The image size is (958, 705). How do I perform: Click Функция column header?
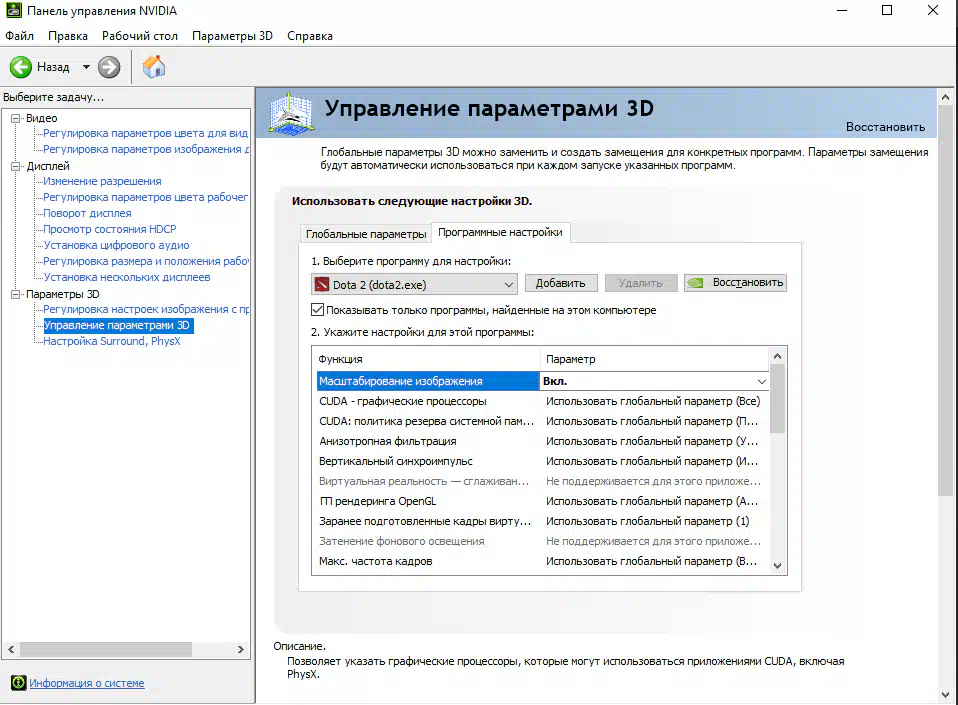coord(427,359)
